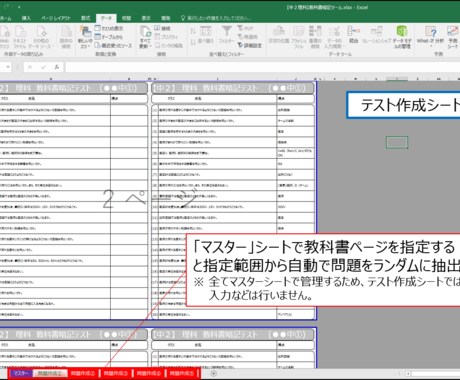Click the selected cell in the gray area
Image resolution: width=460 pixels, height=380 pixels.
[x=397, y=142]
